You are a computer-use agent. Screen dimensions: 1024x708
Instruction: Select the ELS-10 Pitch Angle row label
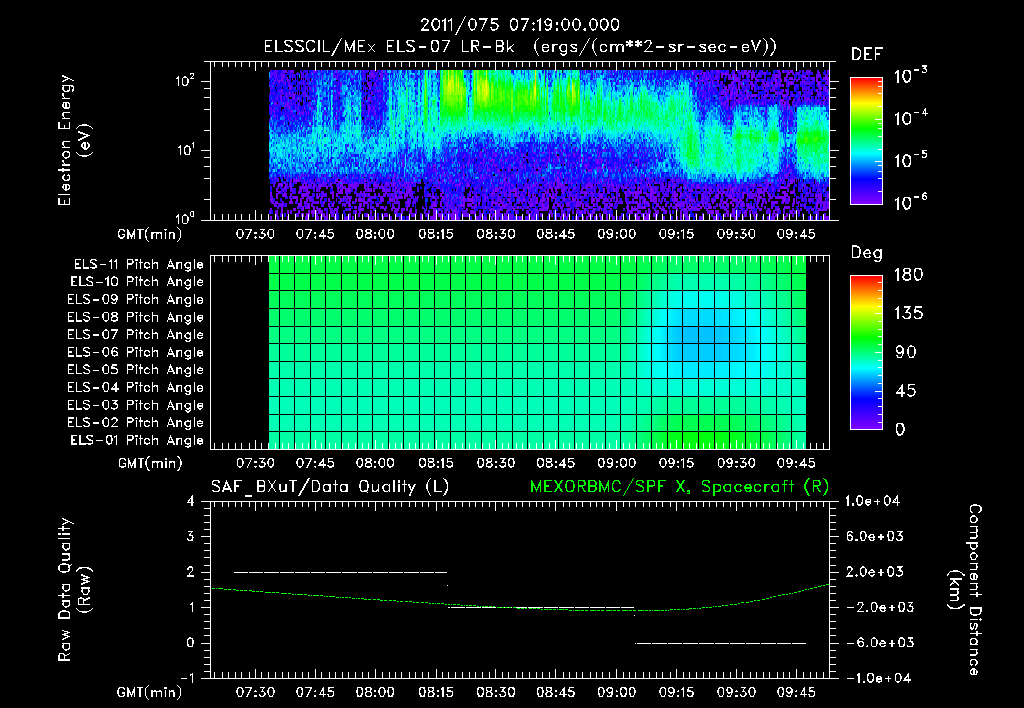coord(137,282)
